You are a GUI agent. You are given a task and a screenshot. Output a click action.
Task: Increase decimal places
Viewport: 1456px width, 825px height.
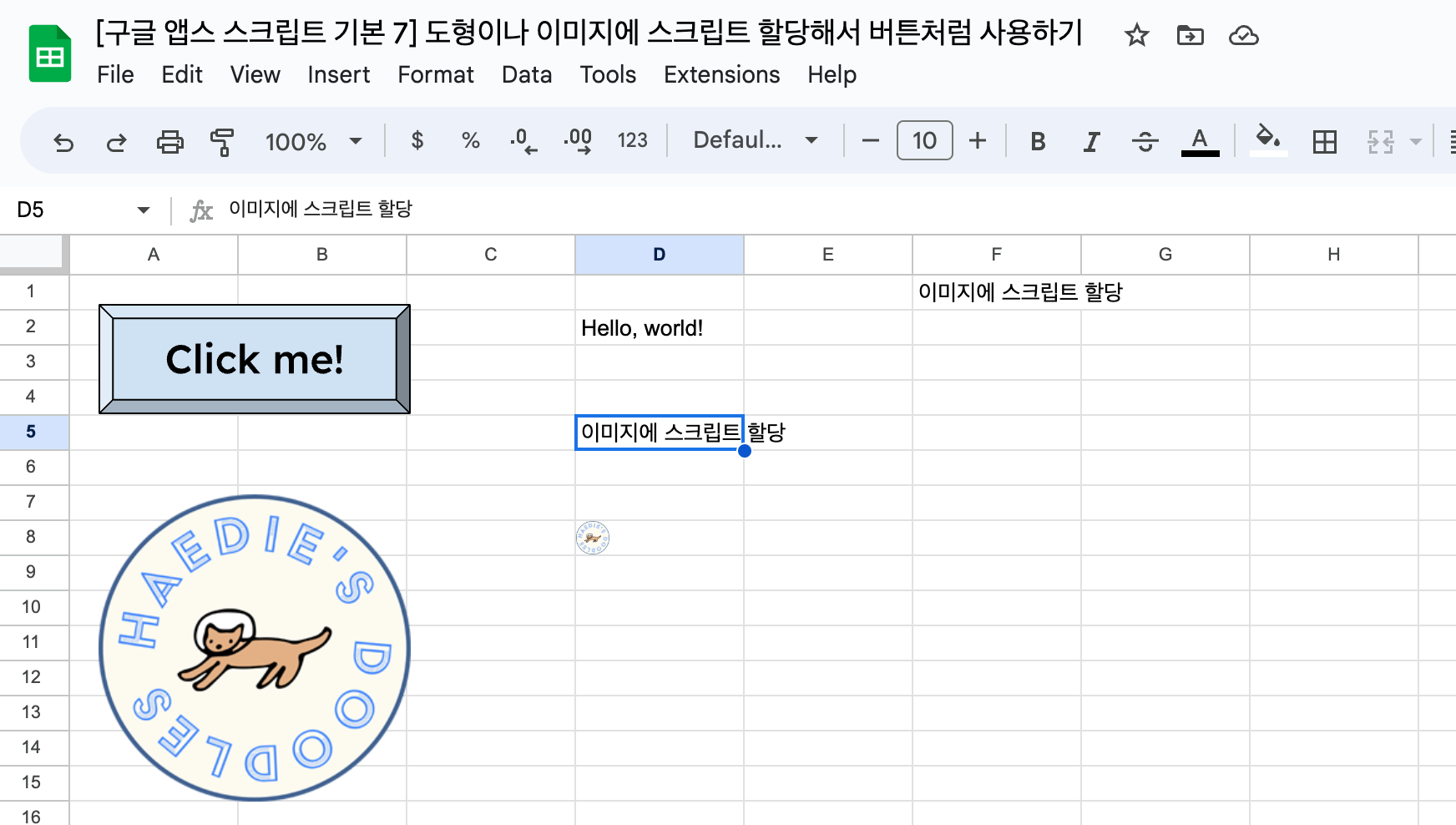pyautogui.click(x=578, y=140)
